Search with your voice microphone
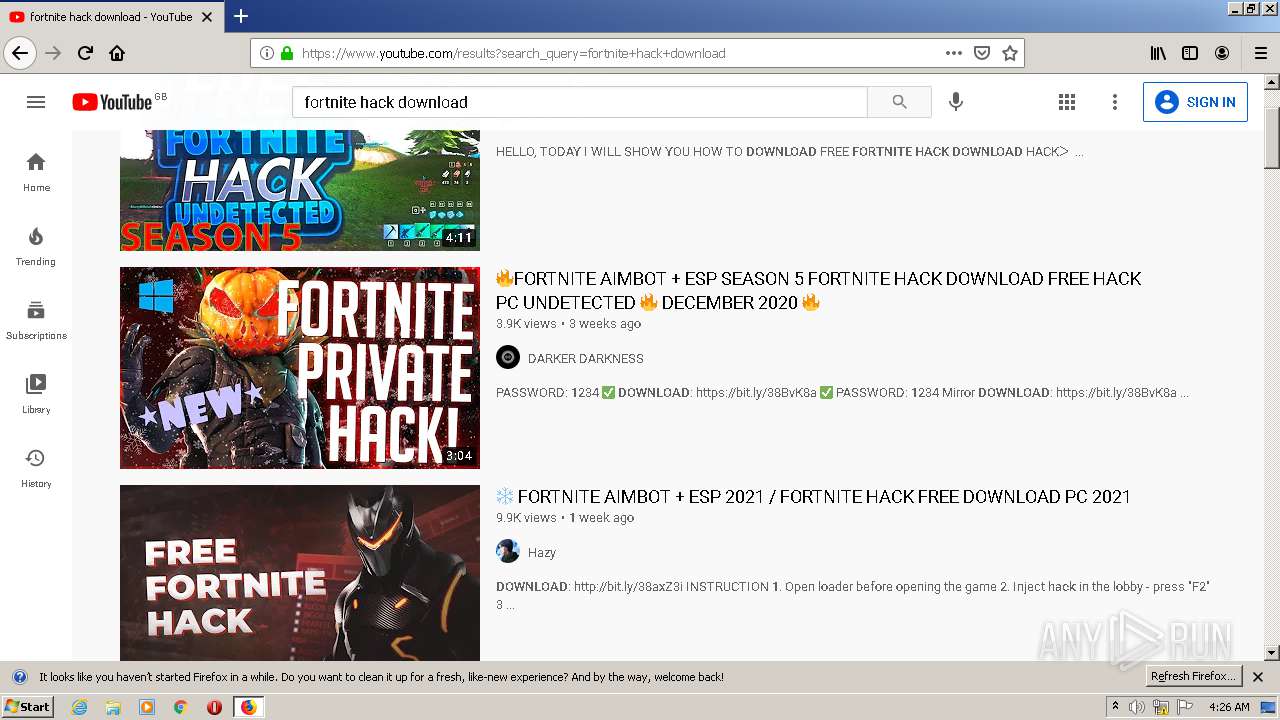Viewport: 1280px width, 720px height. coord(956,102)
